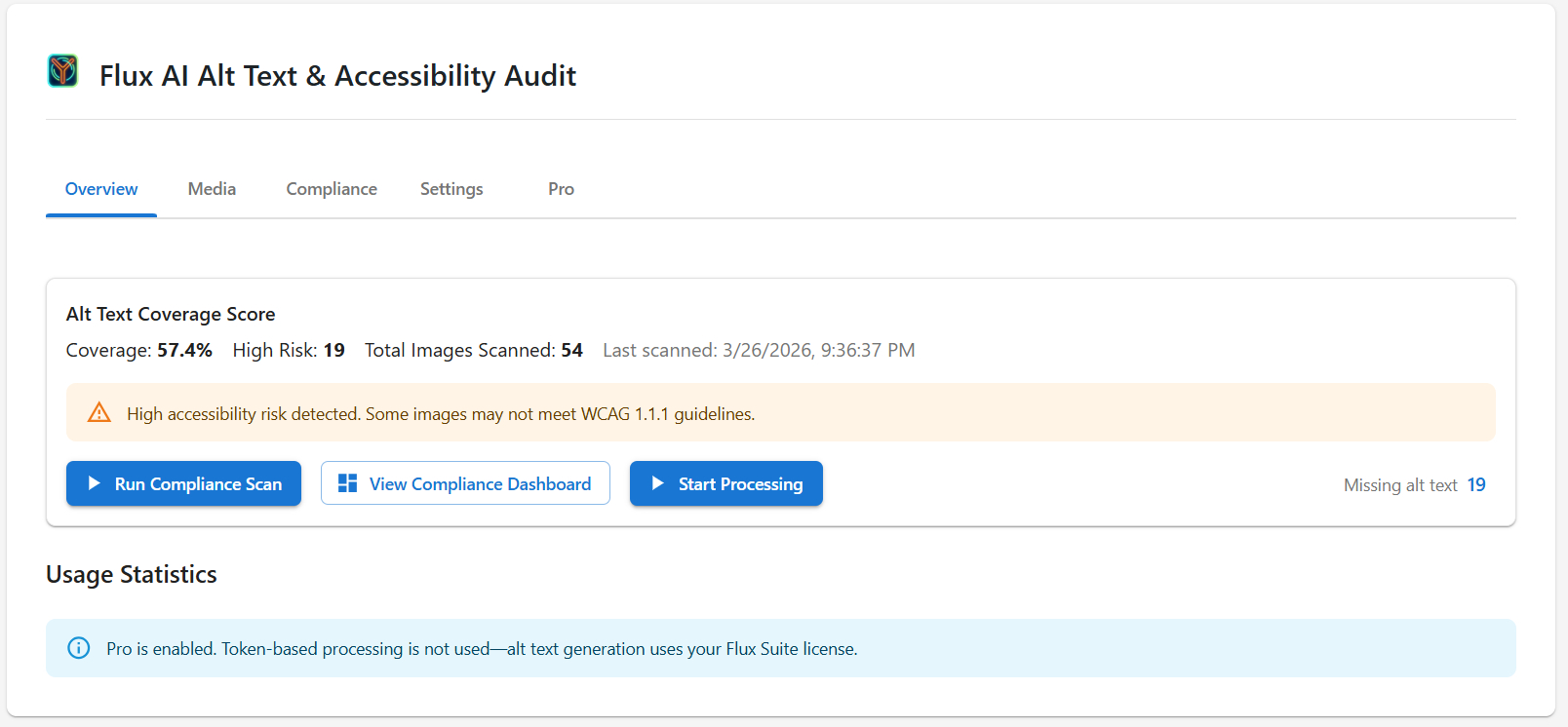Screen dimensions: 1568x727
Task: Click the play icon on Start Processing
Action: [x=658, y=483]
